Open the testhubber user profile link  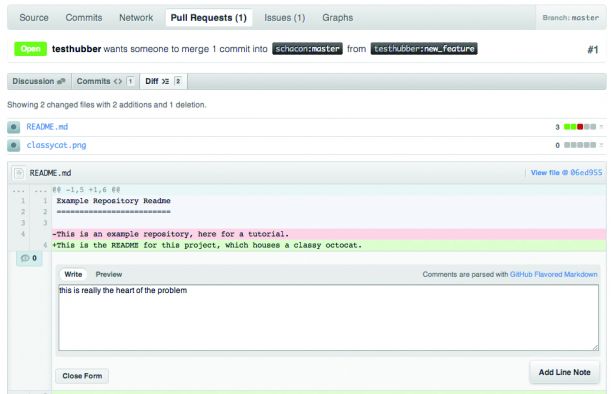point(76,49)
